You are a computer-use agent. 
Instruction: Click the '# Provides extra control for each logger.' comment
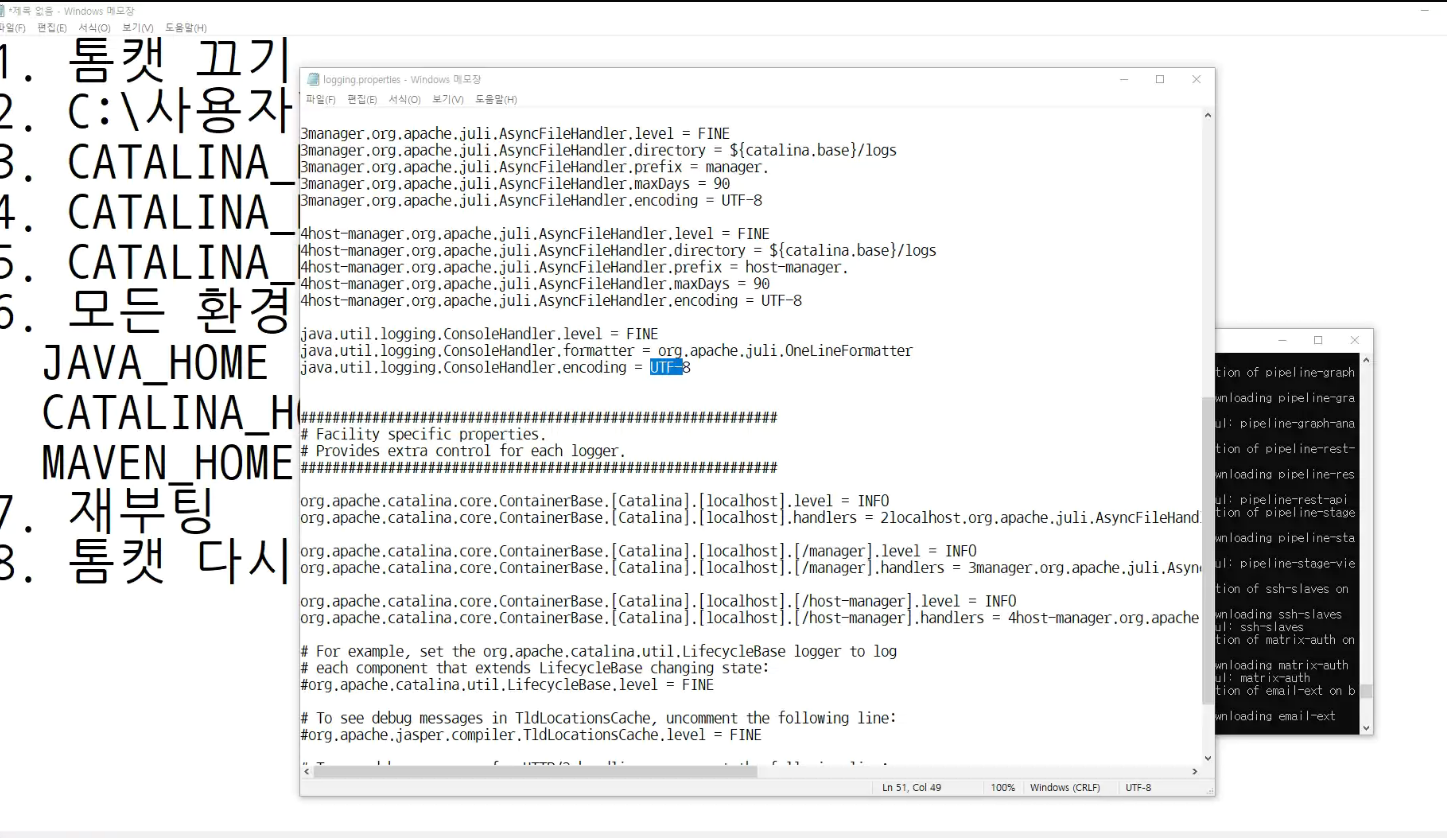click(462, 451)
